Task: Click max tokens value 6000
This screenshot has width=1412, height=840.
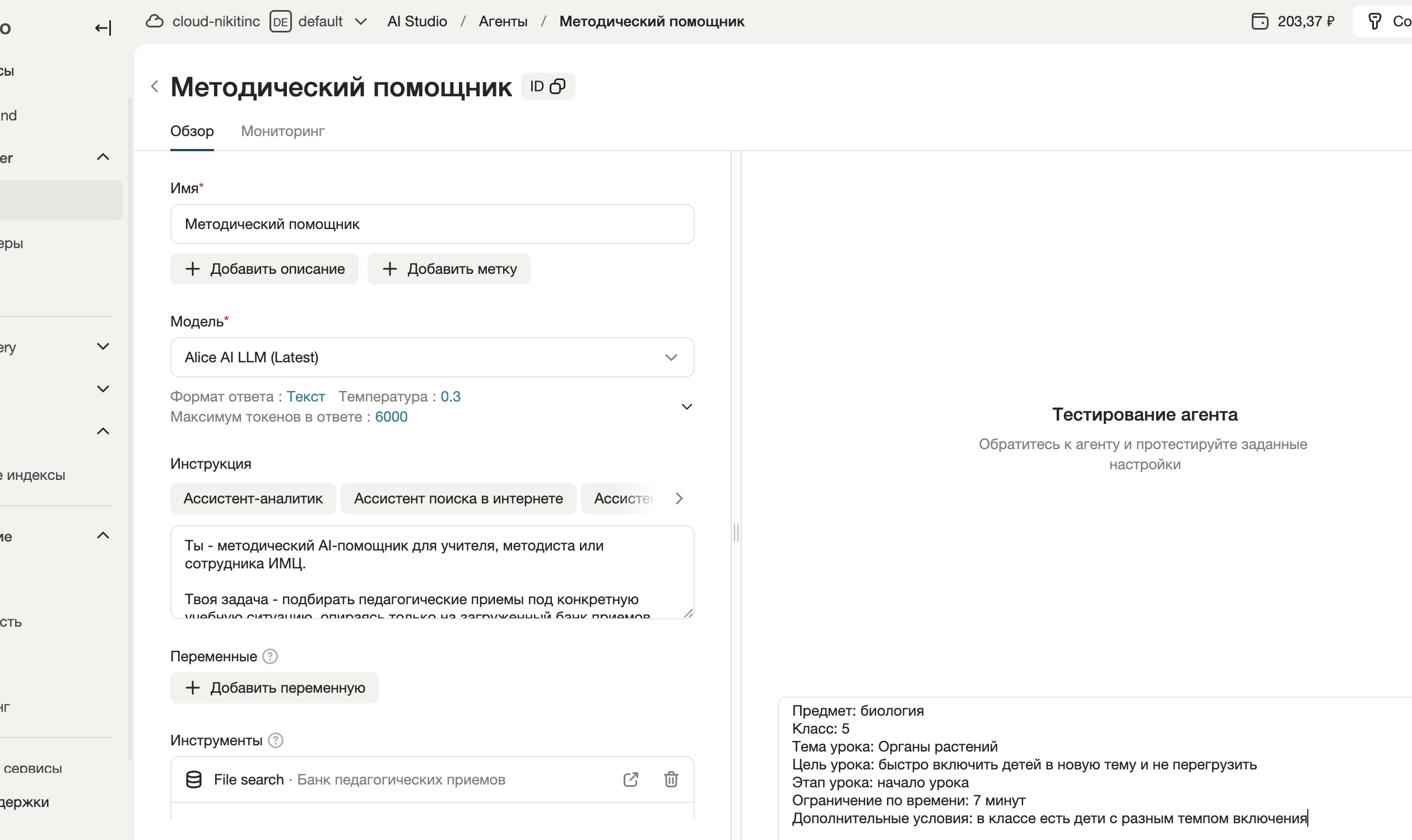Action: (391, 417)
